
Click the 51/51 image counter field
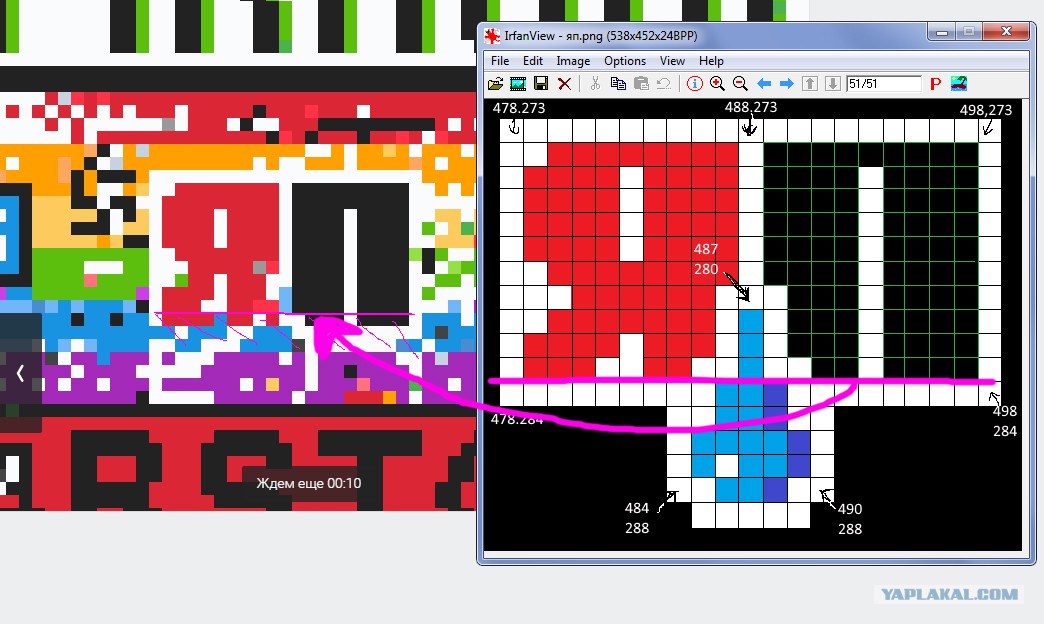pos(884,83)
